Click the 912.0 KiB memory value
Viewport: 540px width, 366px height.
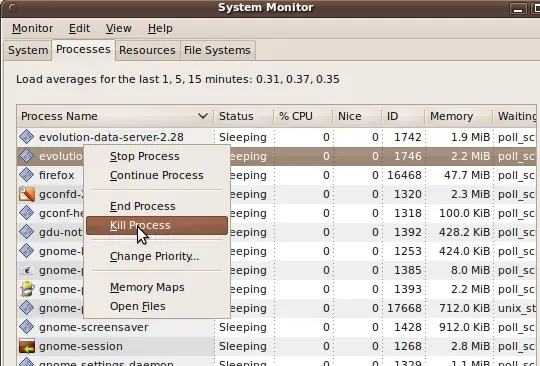(465, 327)
